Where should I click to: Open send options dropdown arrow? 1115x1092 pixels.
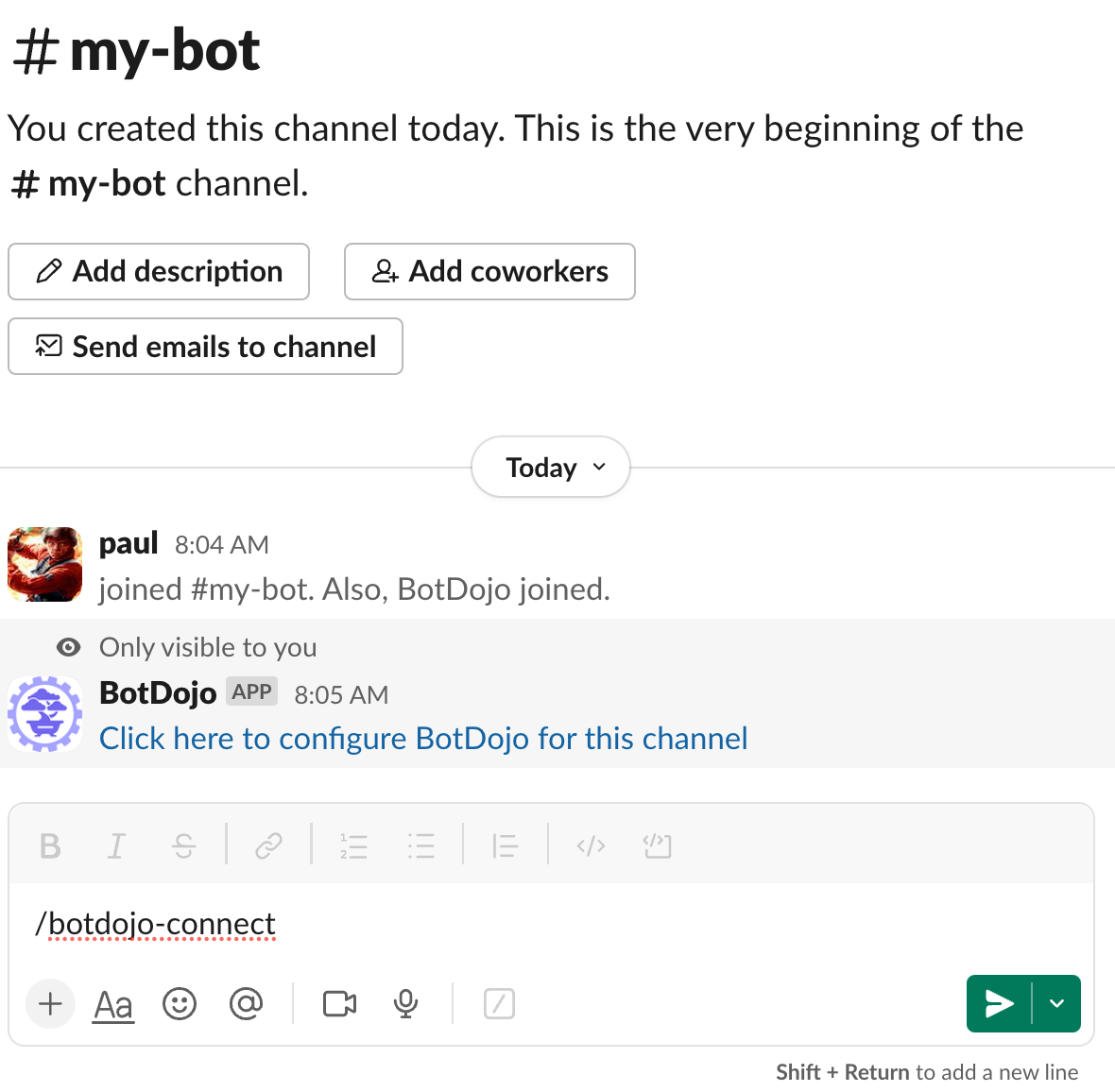pyautogui.click(x=1056, y=1004)
